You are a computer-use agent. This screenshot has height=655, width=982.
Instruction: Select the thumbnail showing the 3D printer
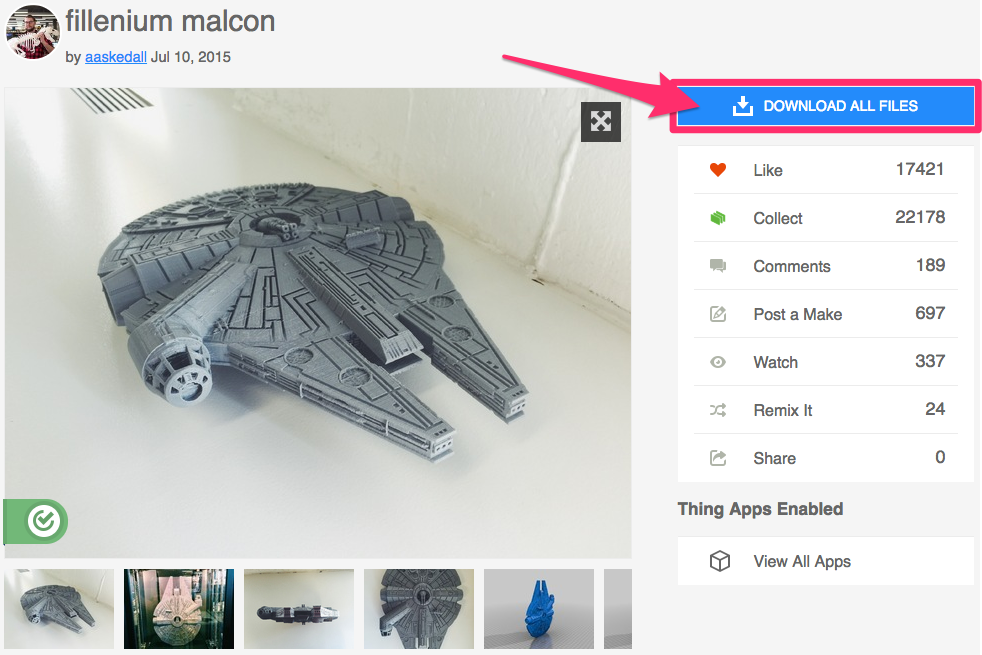point(179,609)
